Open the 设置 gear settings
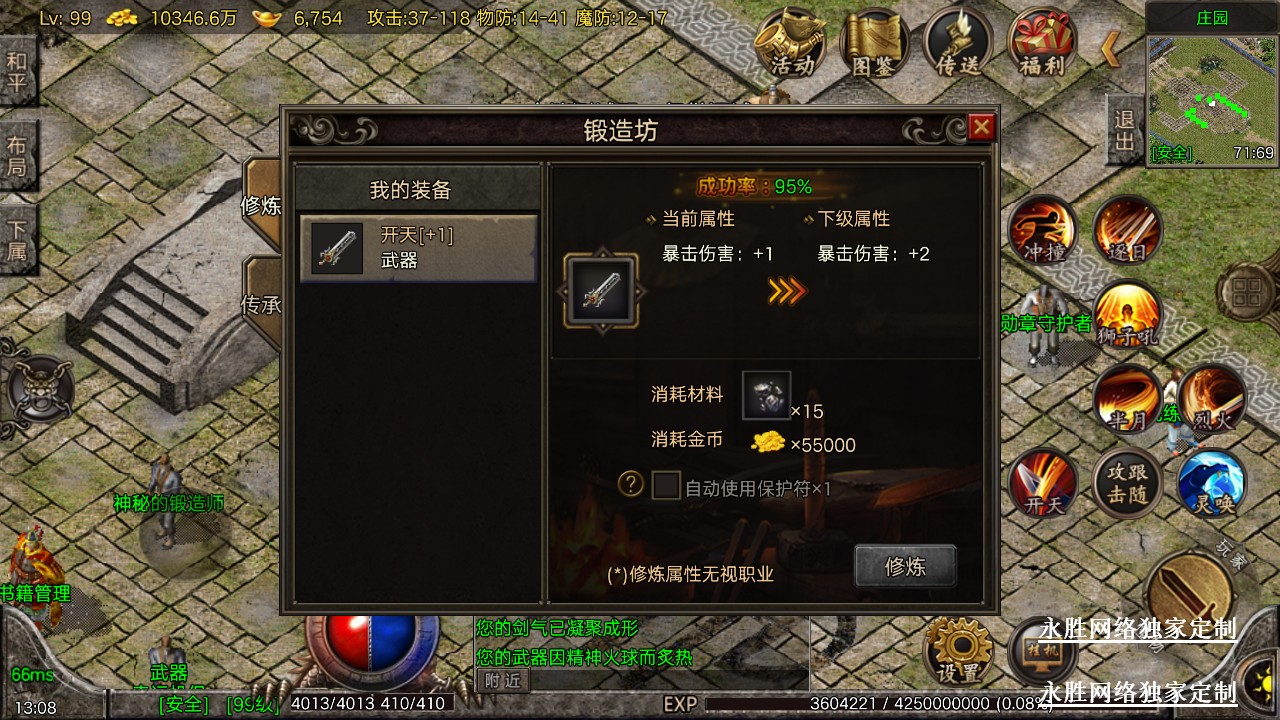The width and height of the screenshot is (1280, 720). coord(958,650)
